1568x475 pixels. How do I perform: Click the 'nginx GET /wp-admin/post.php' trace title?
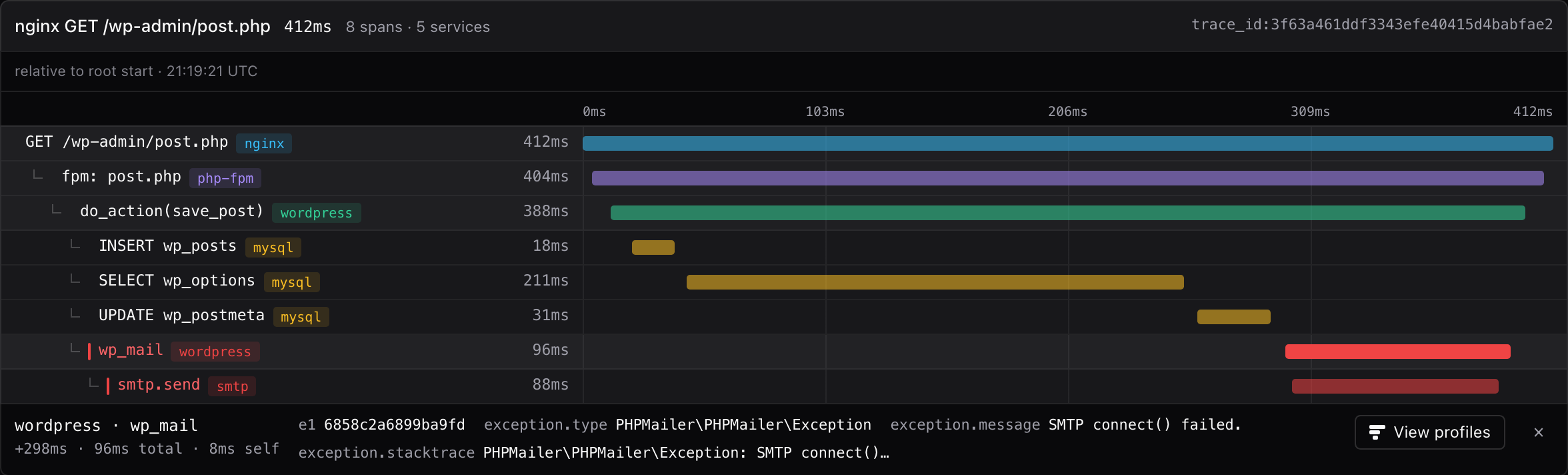click(143, 26)
